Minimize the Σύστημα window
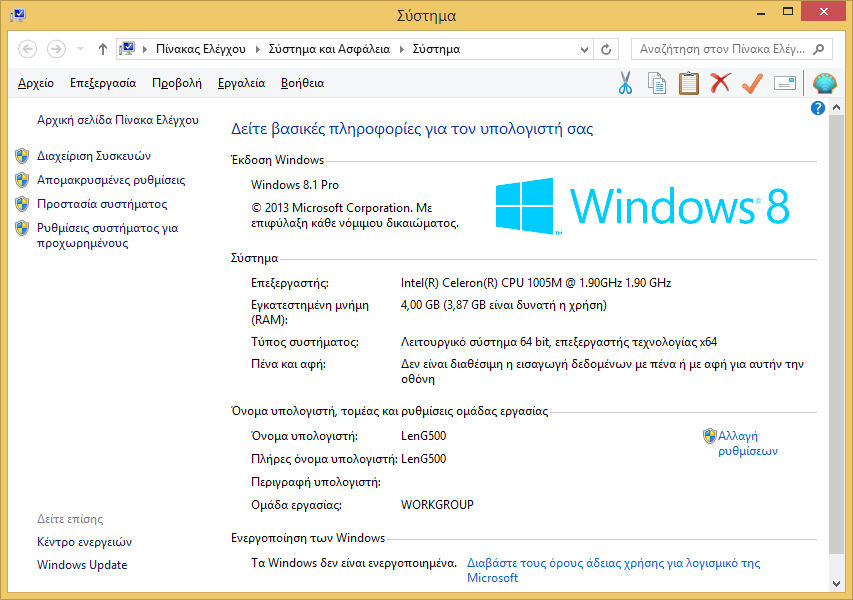 point(761,12)
